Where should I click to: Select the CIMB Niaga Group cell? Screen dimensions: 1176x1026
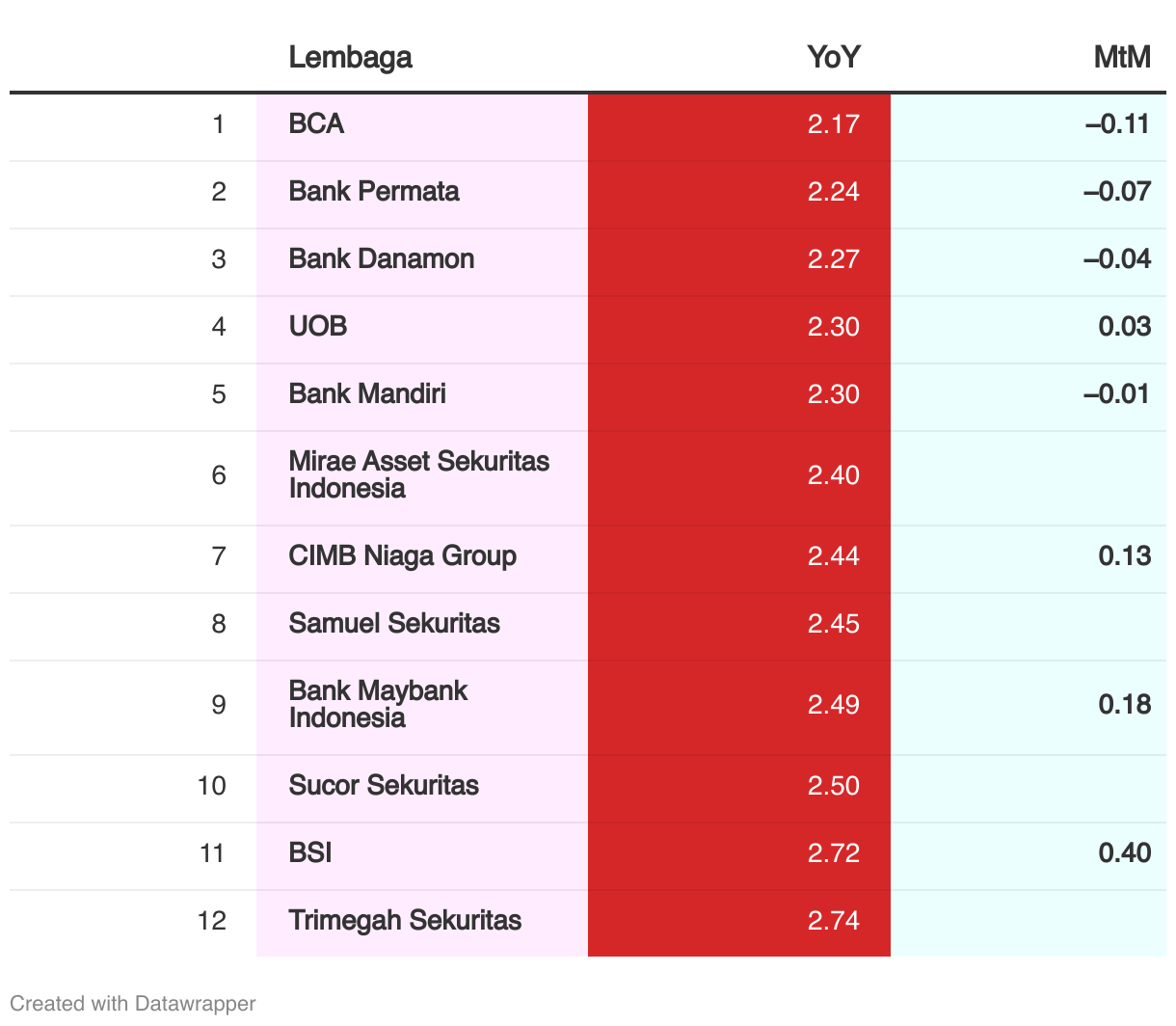coord(402,556)
